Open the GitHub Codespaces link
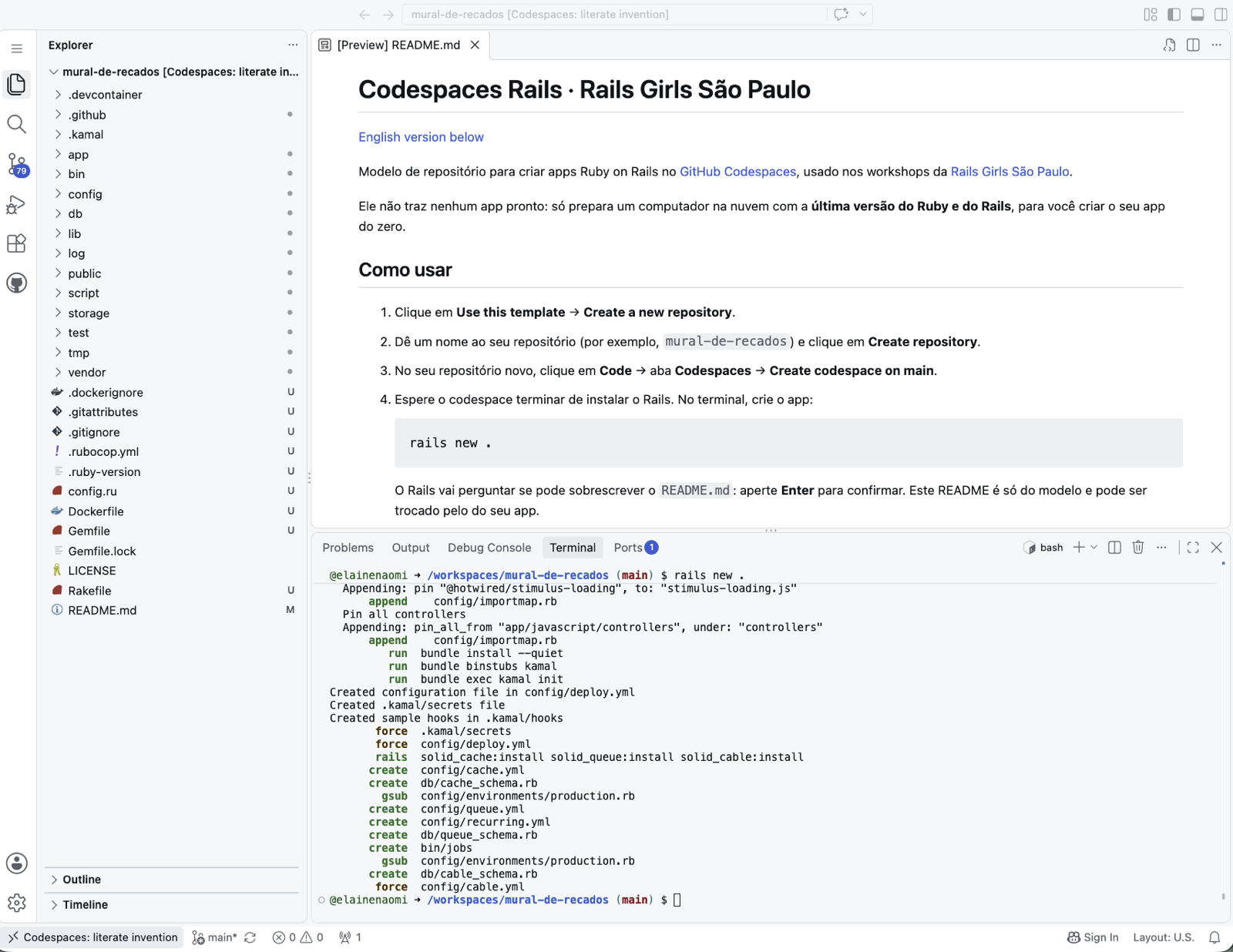1233x952 pixels. [737, 172]
